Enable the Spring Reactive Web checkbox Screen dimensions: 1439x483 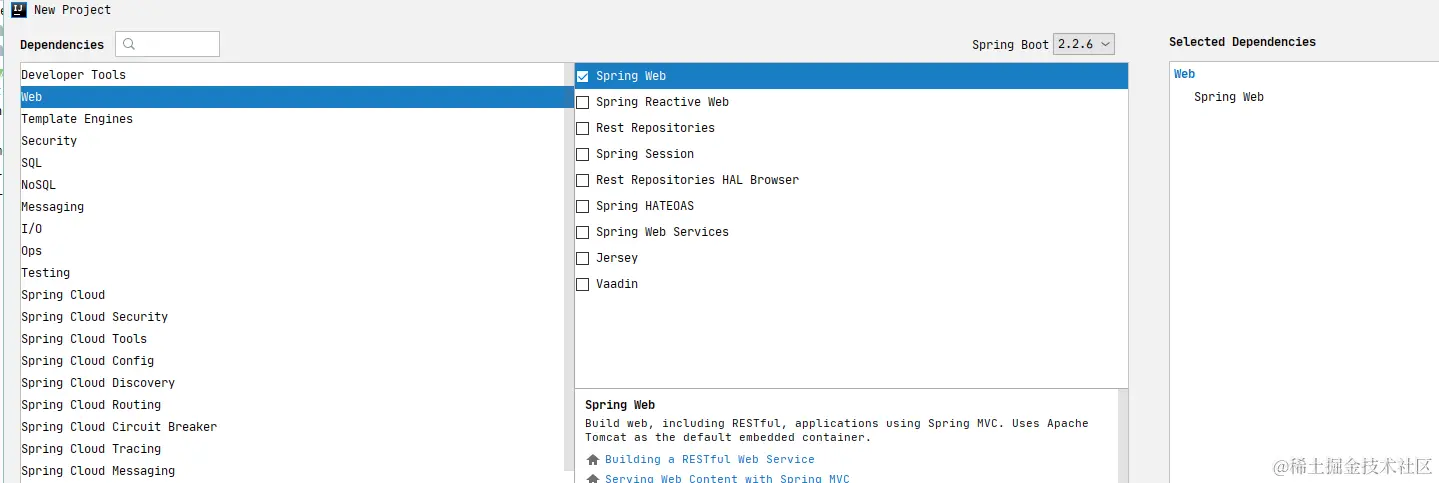(x=583, y=102)
